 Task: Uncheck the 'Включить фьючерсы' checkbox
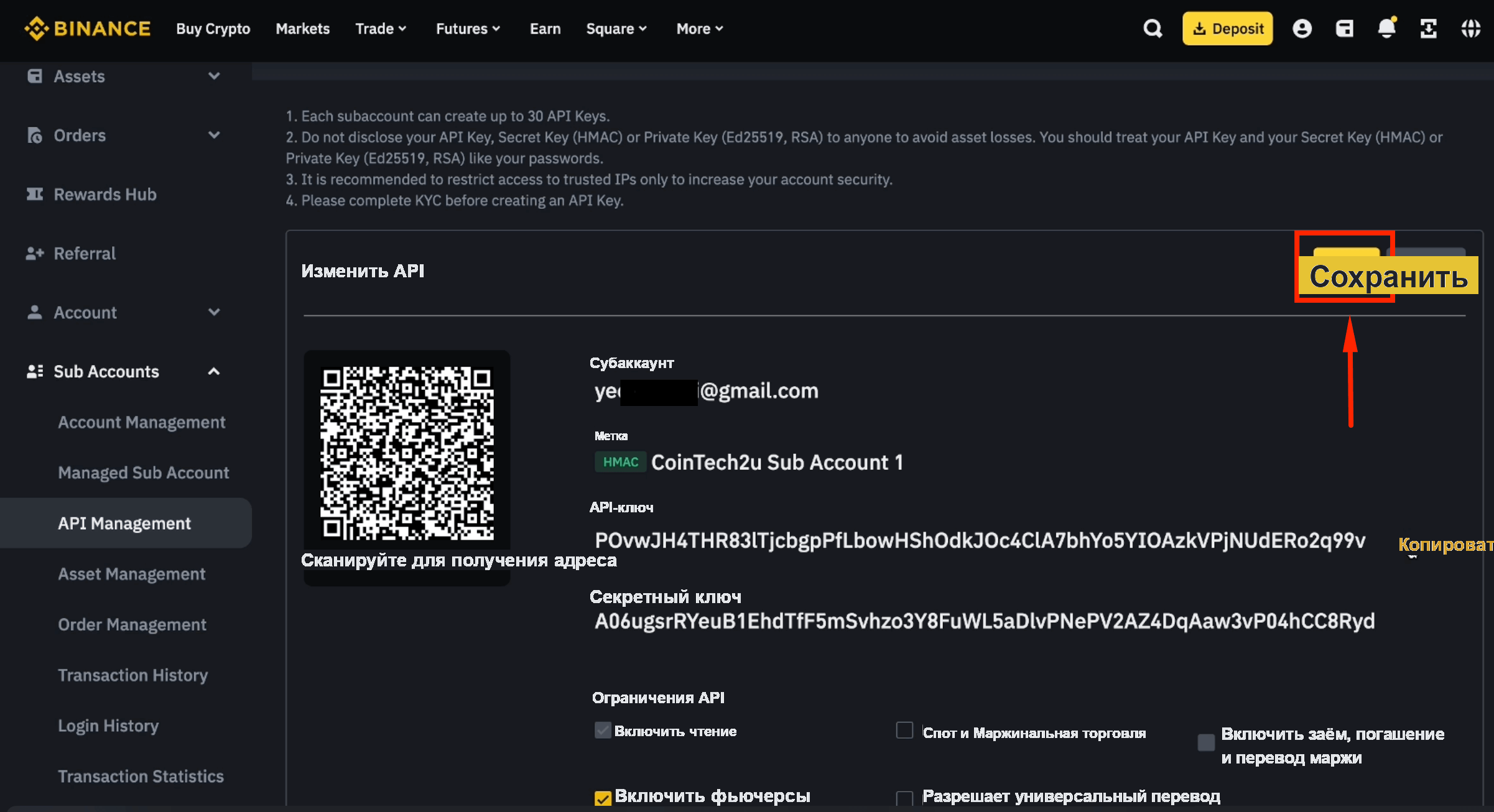[x=603, y=798]
